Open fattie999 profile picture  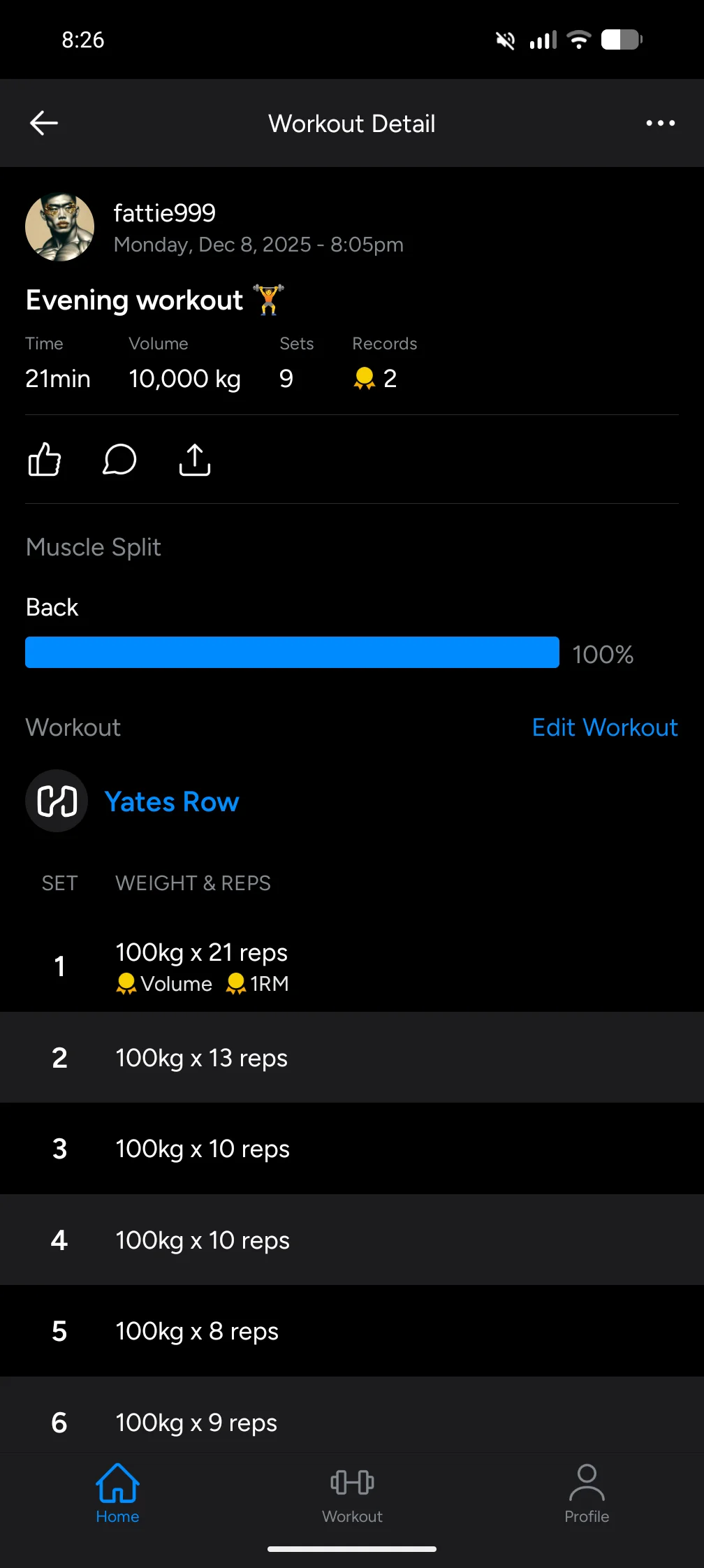pos(60,227)
